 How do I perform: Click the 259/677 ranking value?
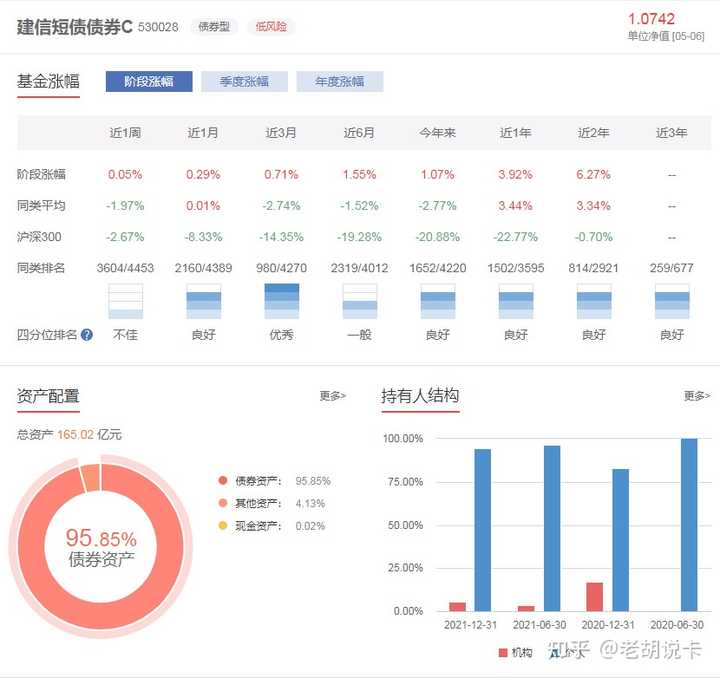(x=672, y=268)
